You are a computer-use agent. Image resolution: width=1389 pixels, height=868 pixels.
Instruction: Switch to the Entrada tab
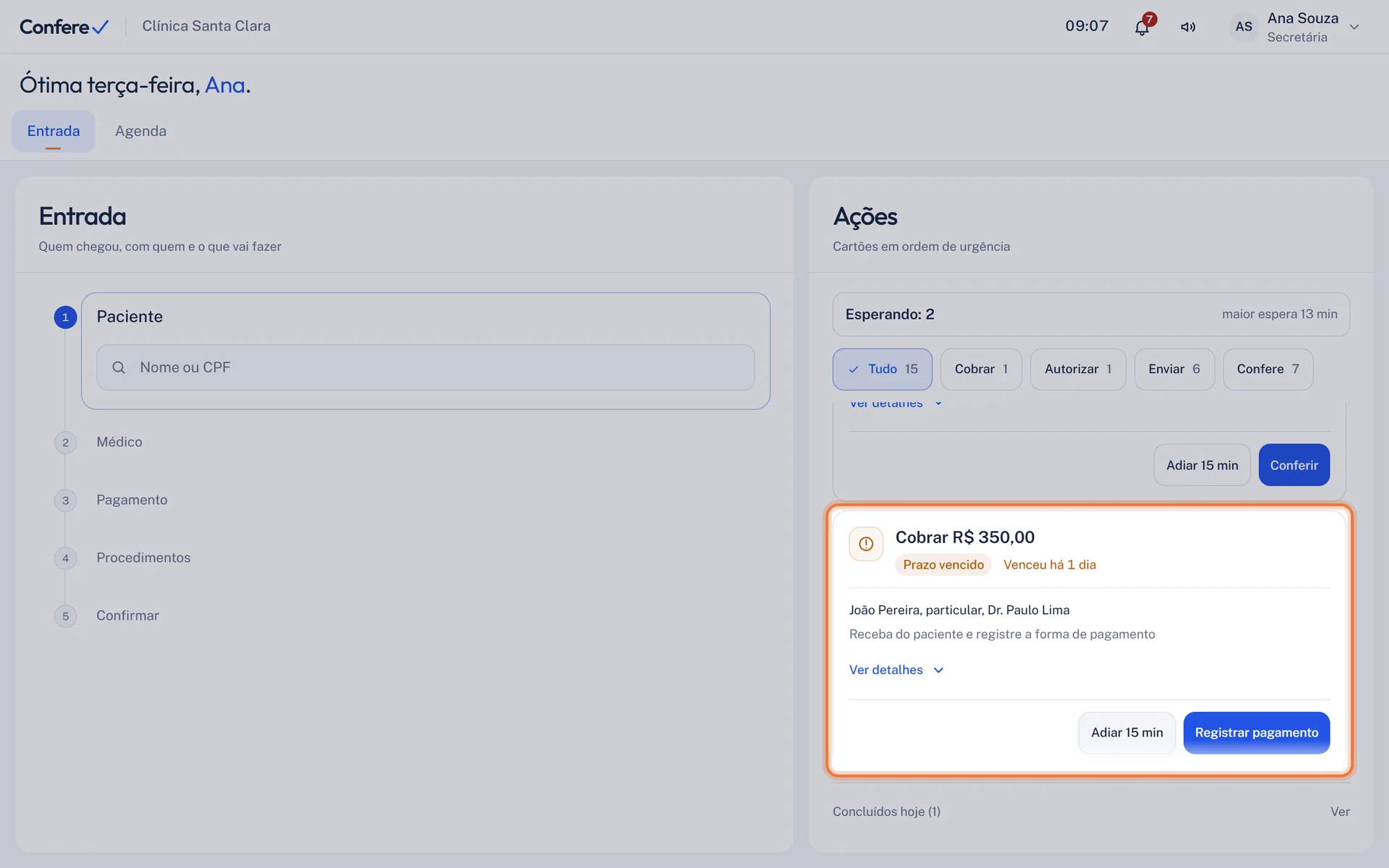(x=54, y=131)
